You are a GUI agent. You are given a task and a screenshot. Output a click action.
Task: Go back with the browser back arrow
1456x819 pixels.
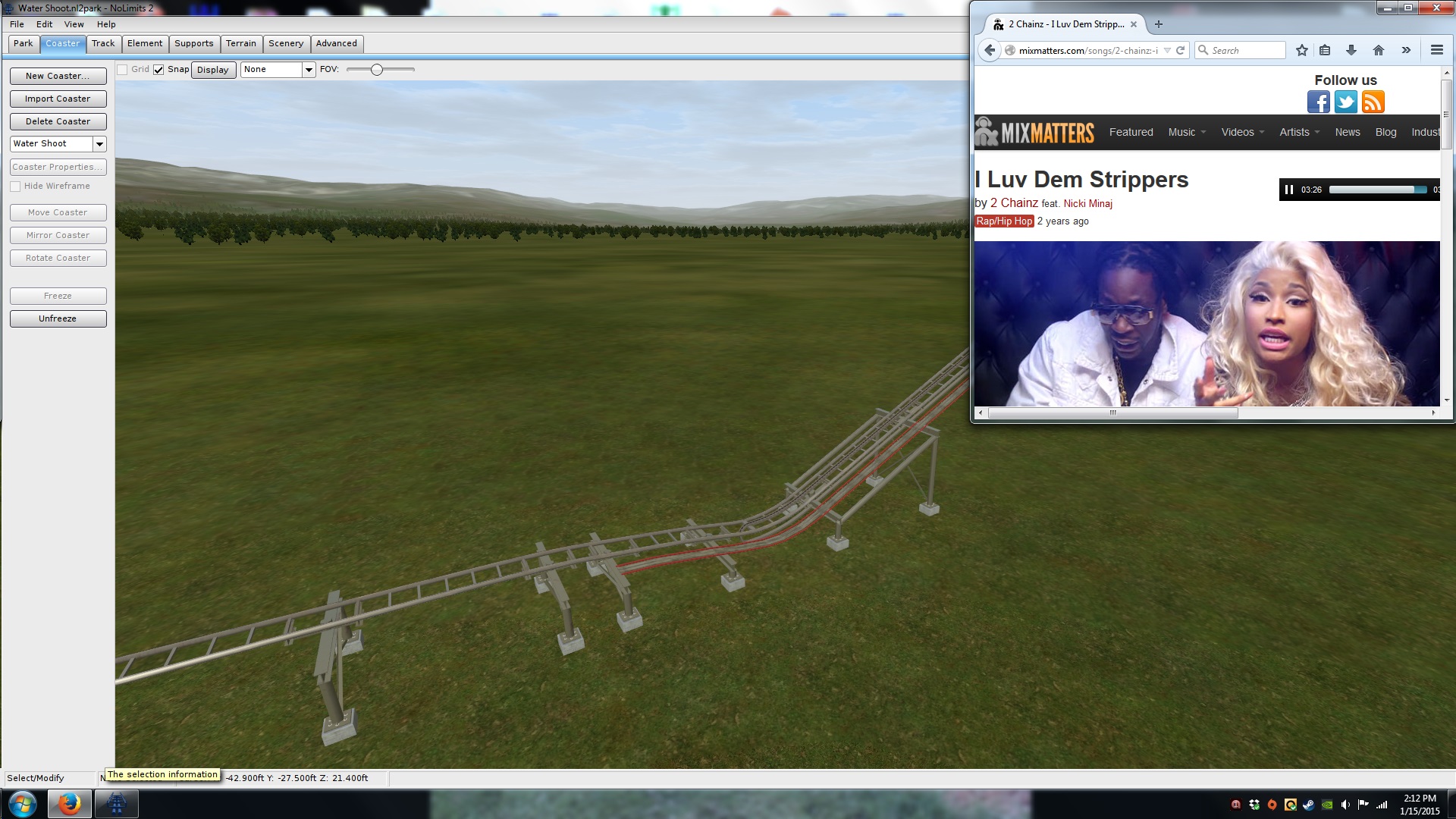(990, 50)
